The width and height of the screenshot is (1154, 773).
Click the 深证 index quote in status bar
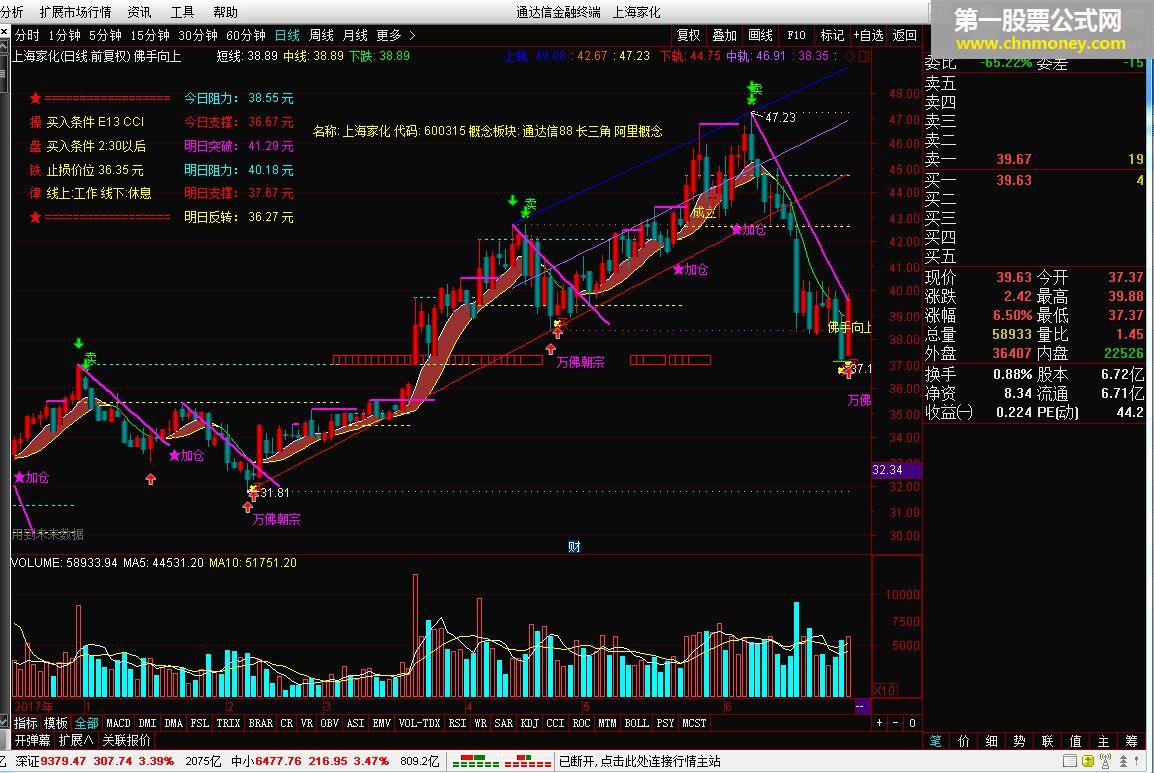(96, 760)
